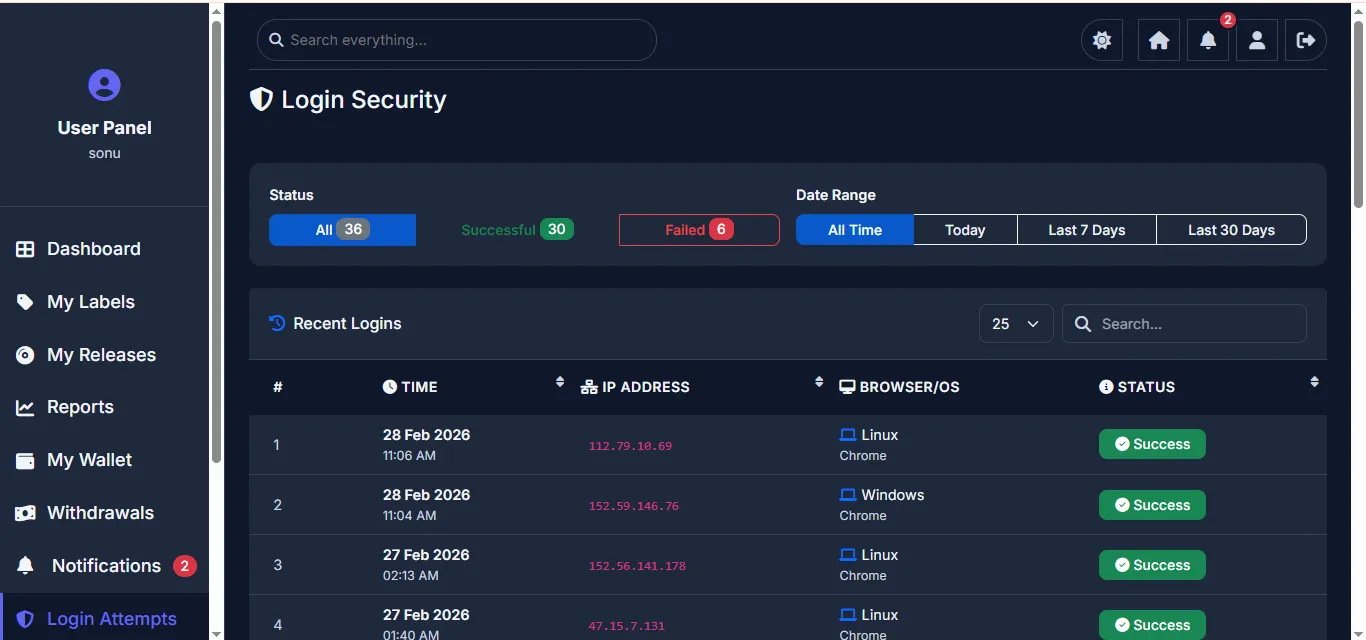
Task: Select the Last 7 Days range
Action: [x=1087, y=230]
